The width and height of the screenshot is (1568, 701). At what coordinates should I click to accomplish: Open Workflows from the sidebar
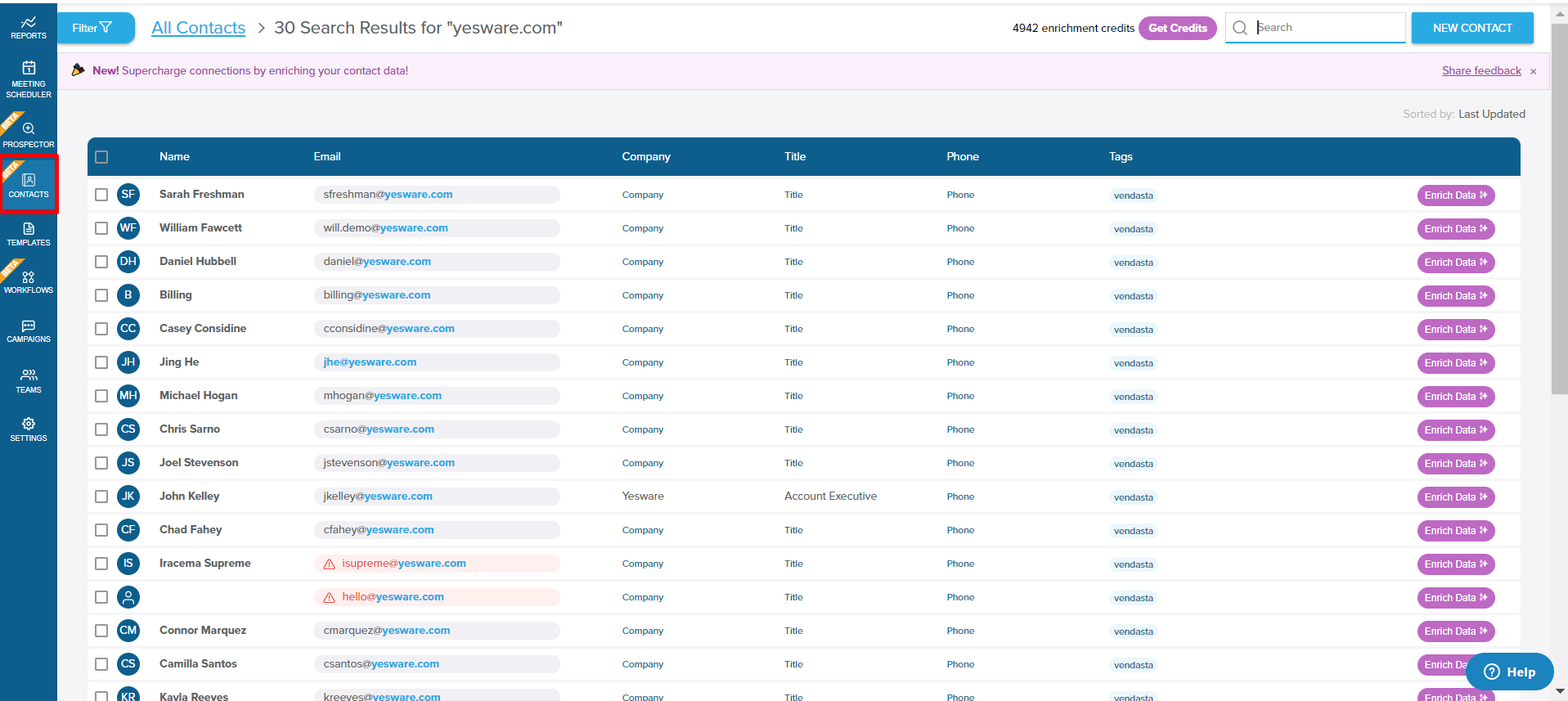pyautogui.click(x=29, y=282)
